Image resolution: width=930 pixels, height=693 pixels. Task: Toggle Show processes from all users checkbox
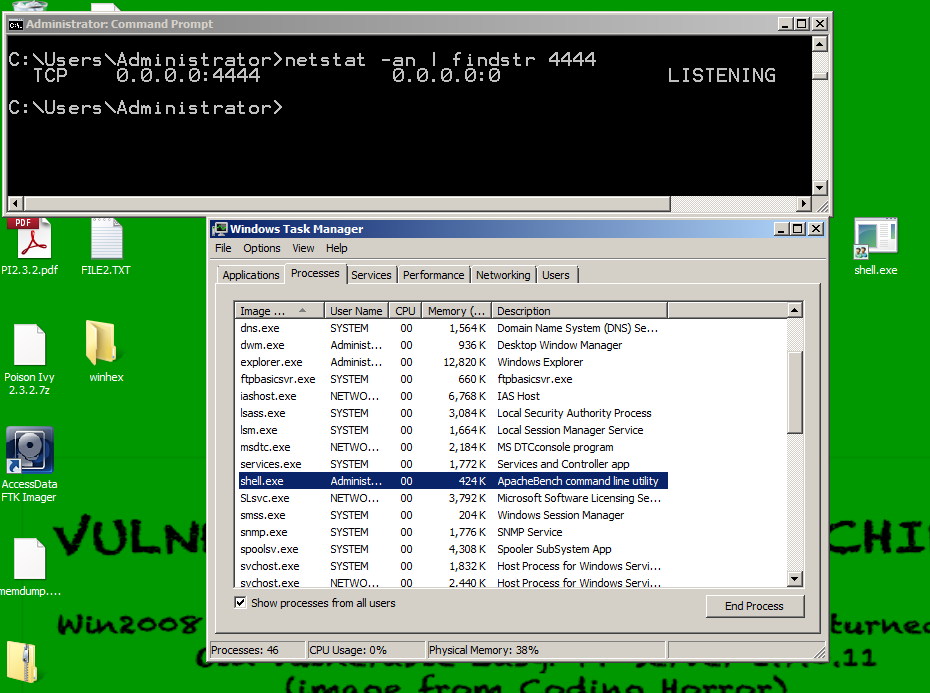[x=240, y=603]
